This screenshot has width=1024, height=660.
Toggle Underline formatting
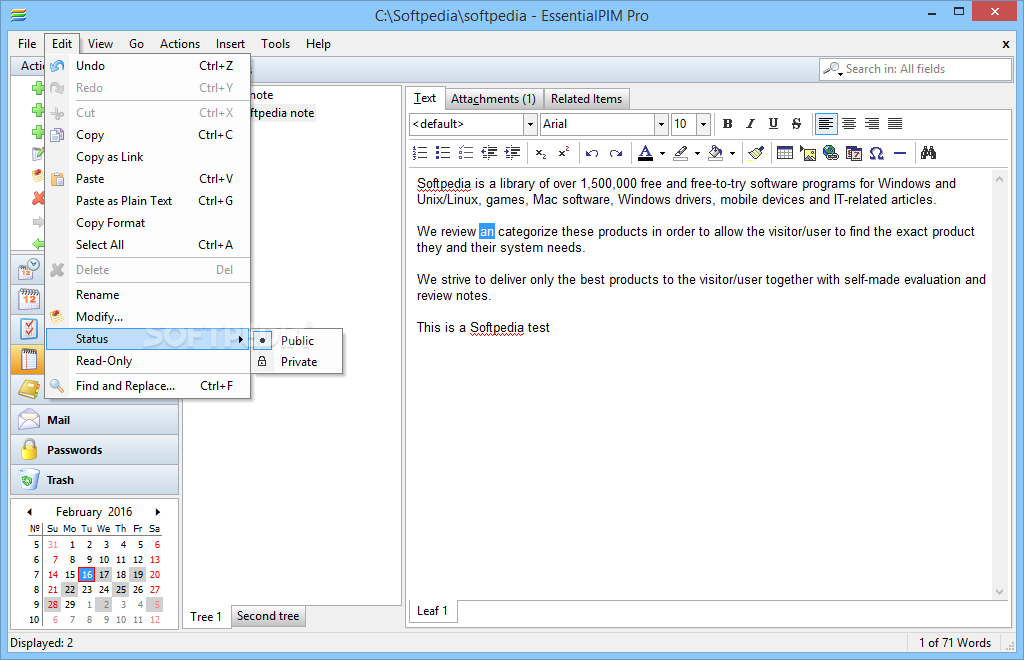(x=773, y=123)
